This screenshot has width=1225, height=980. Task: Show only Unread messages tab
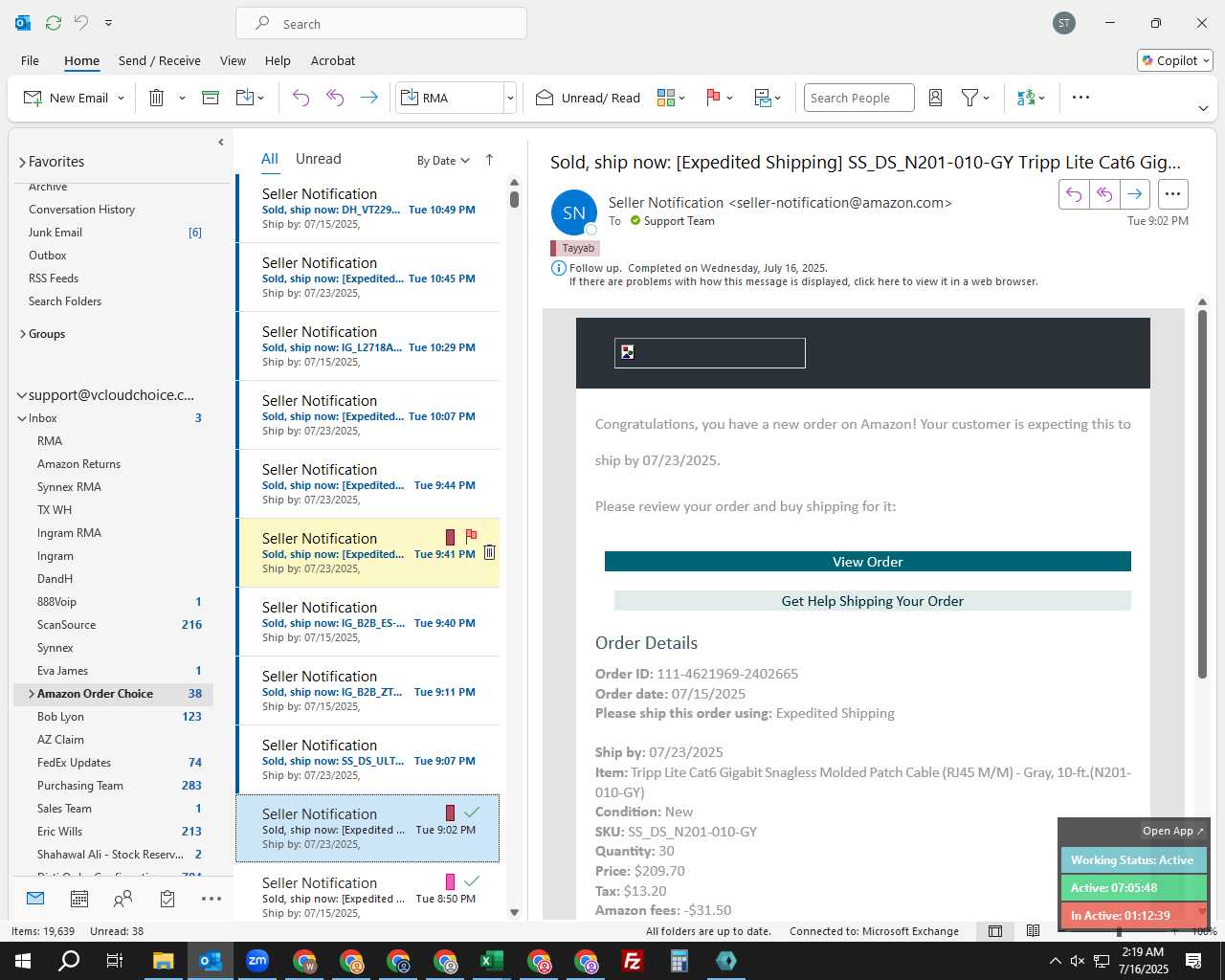(x=318, y=159)
